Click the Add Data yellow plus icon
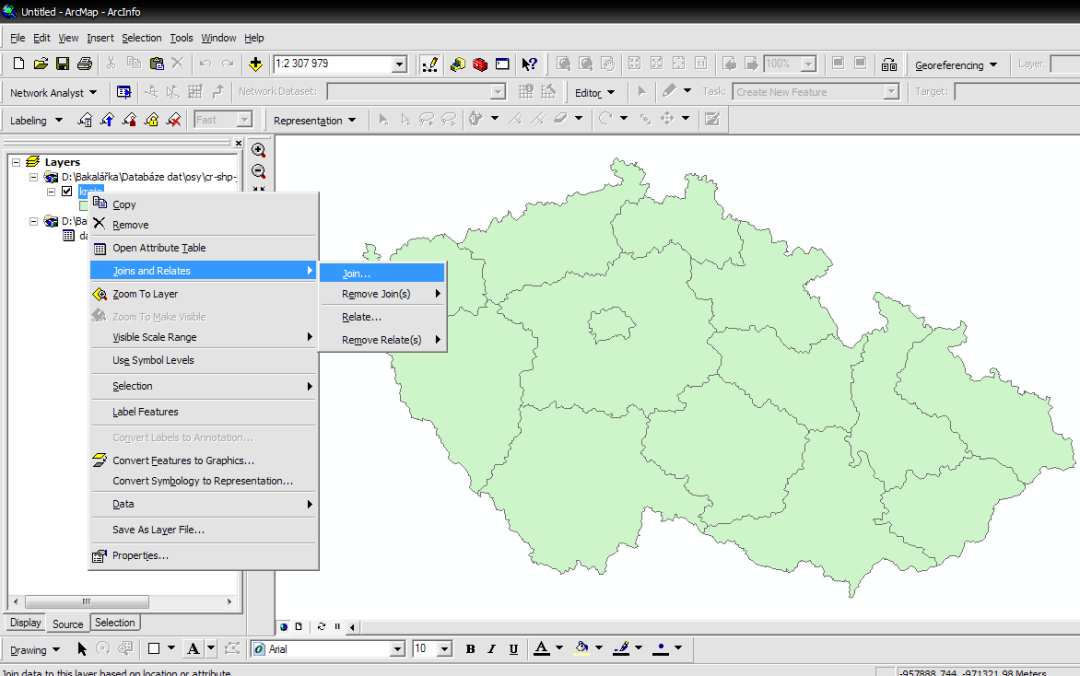 pyautogui.click(x=256, y=64)
